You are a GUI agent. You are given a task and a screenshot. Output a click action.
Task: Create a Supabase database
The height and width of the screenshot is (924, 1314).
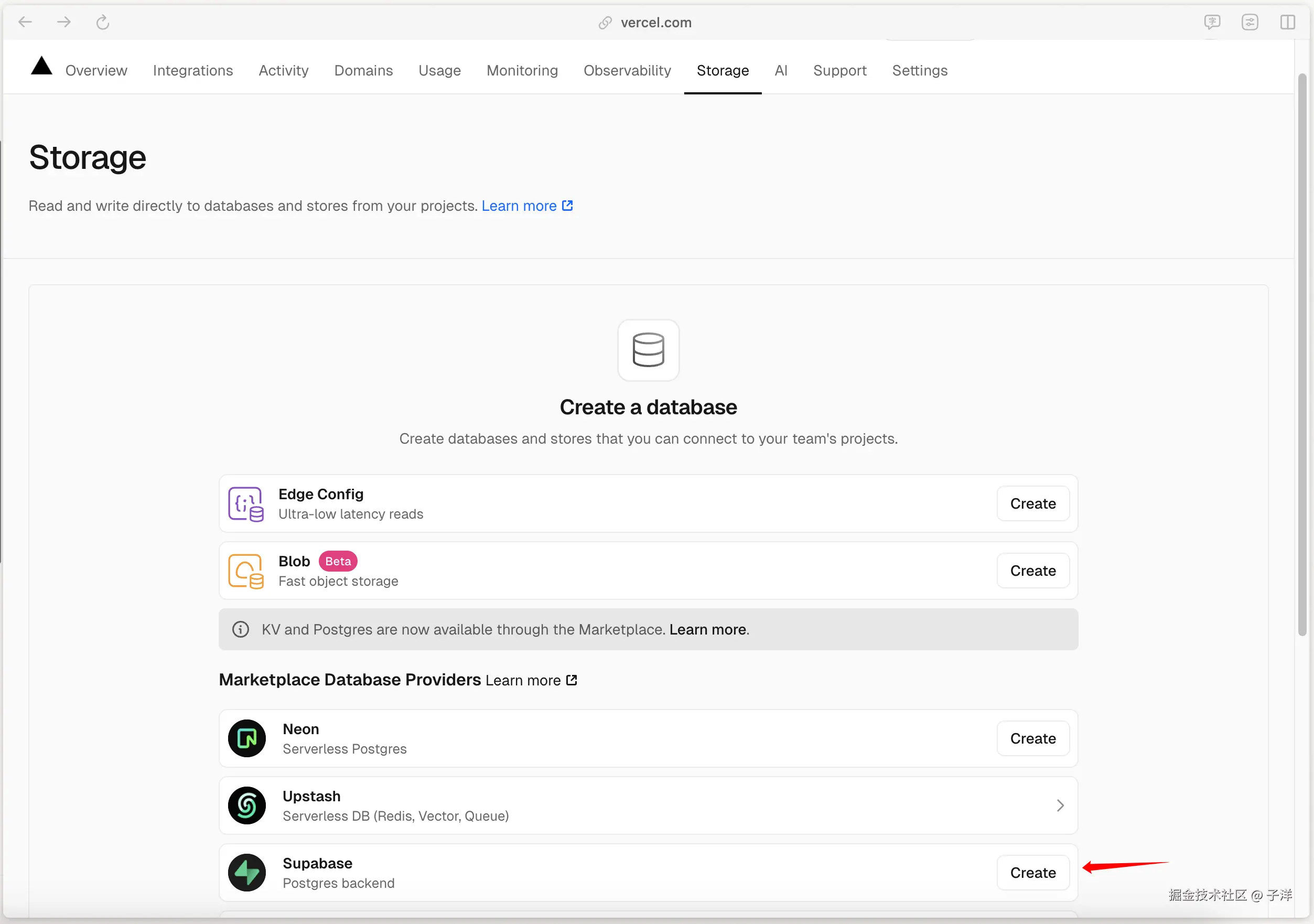pos(1032,873)
